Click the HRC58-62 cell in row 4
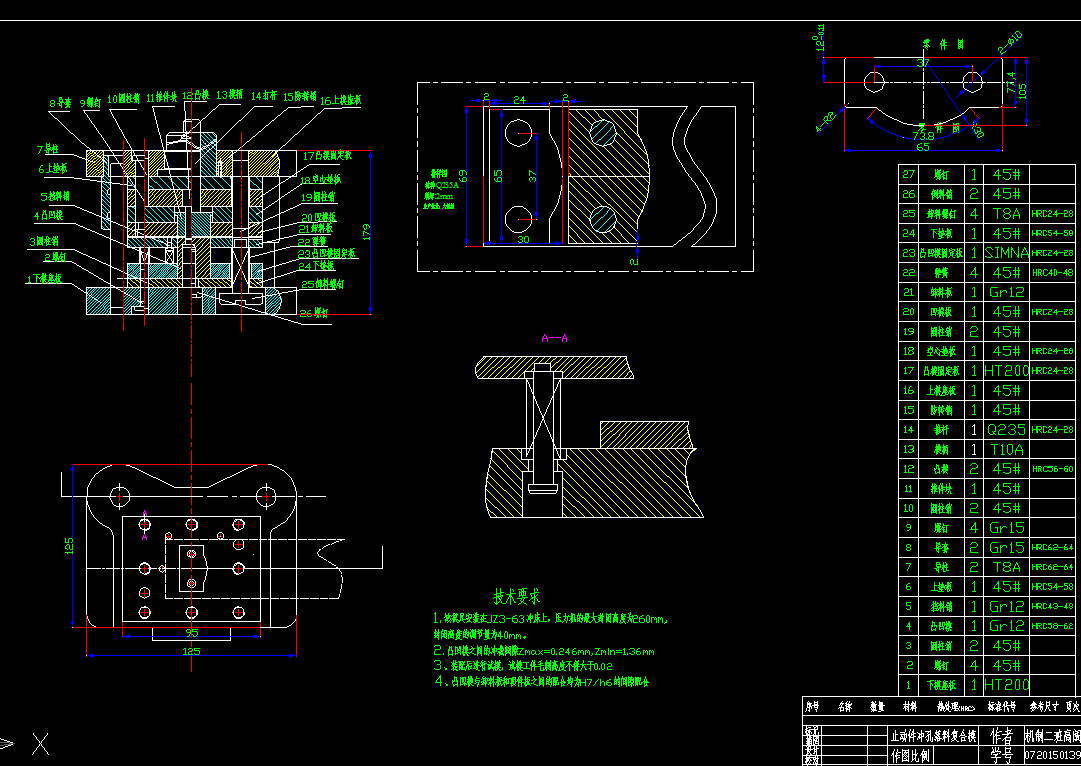Viewport: 1081px width, 766px height. [x=1053, y=626]
